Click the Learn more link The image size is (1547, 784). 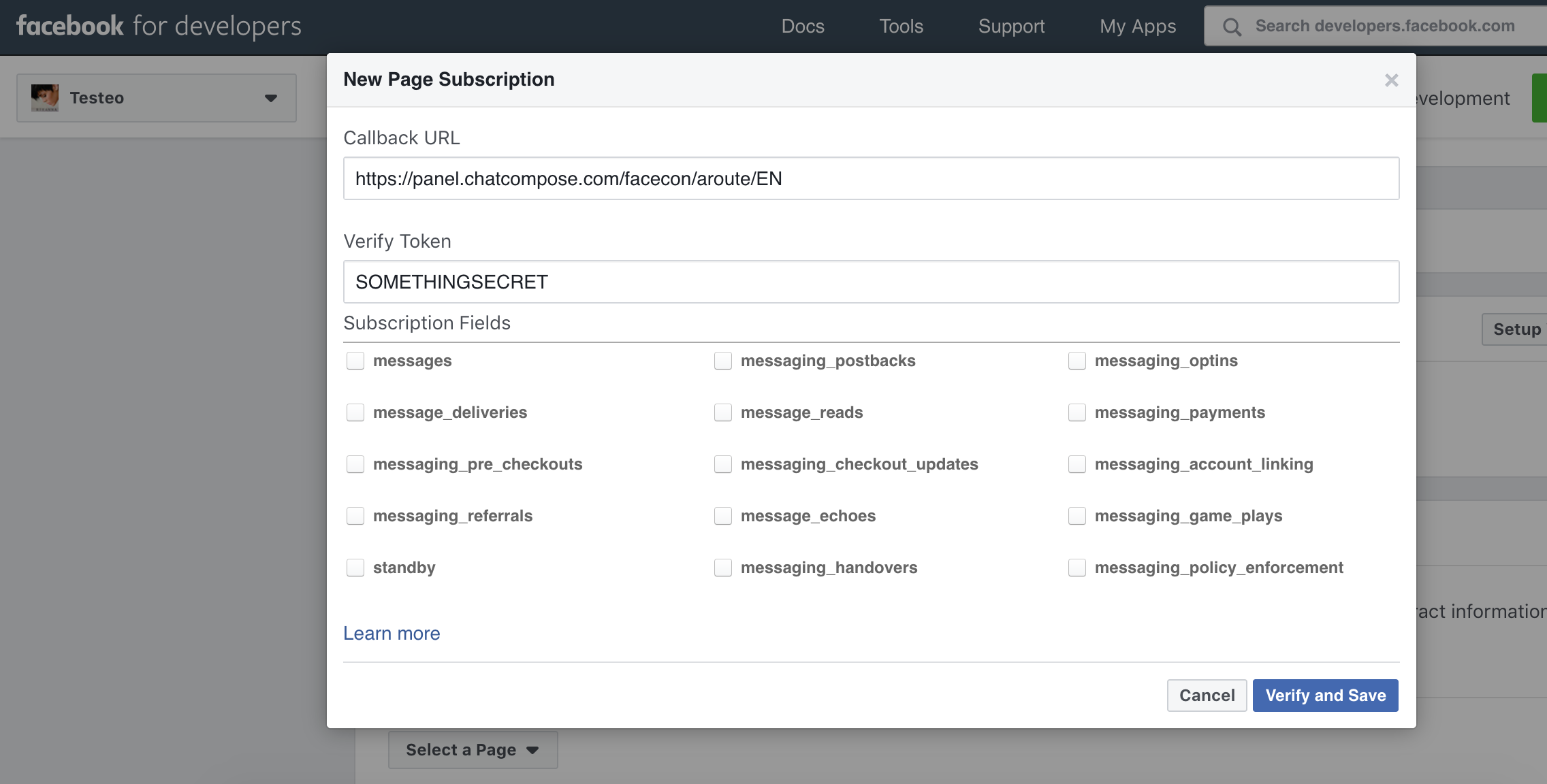(392, 634)
